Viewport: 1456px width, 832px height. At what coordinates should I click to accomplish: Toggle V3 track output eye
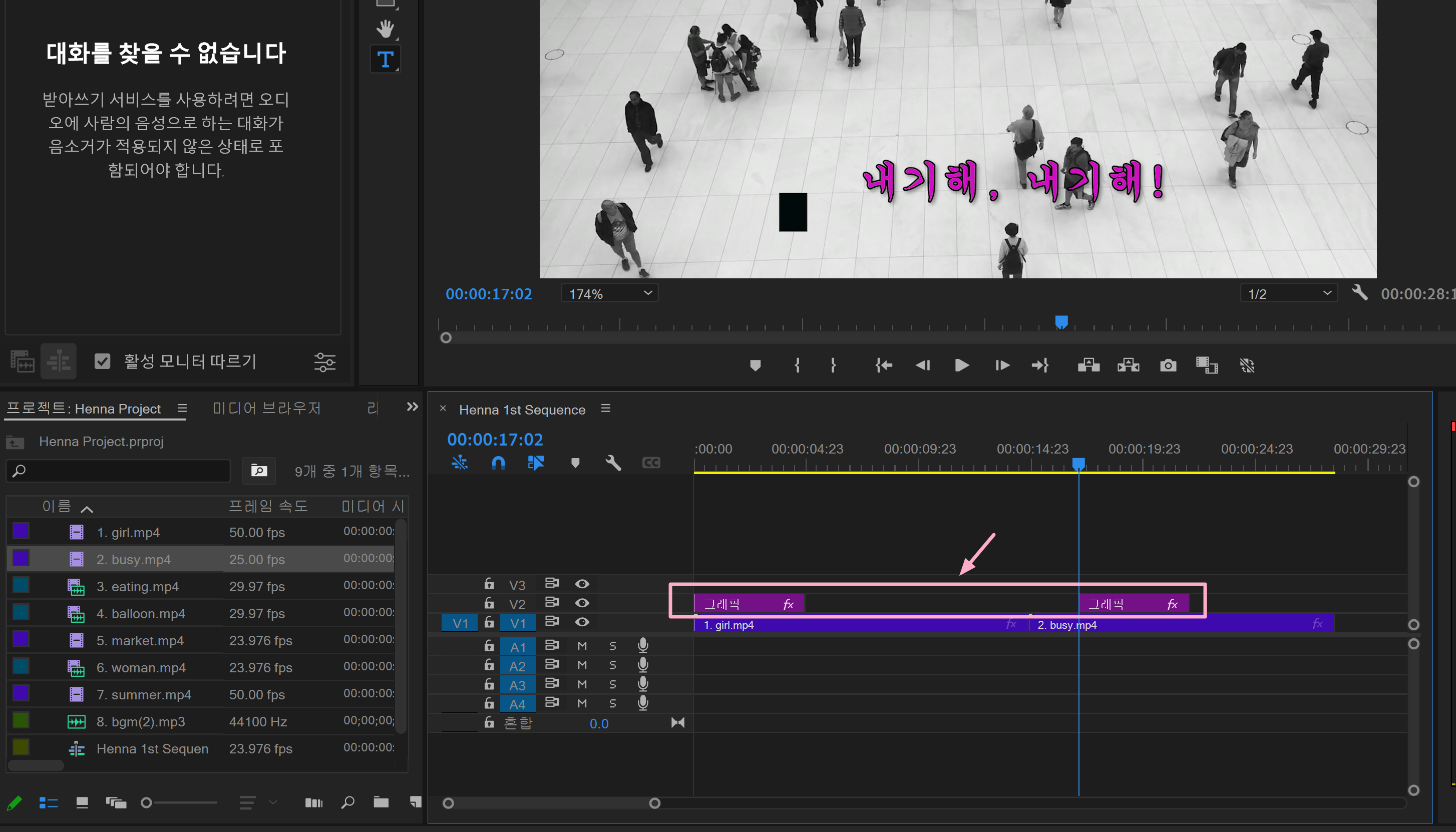(582, 584)
